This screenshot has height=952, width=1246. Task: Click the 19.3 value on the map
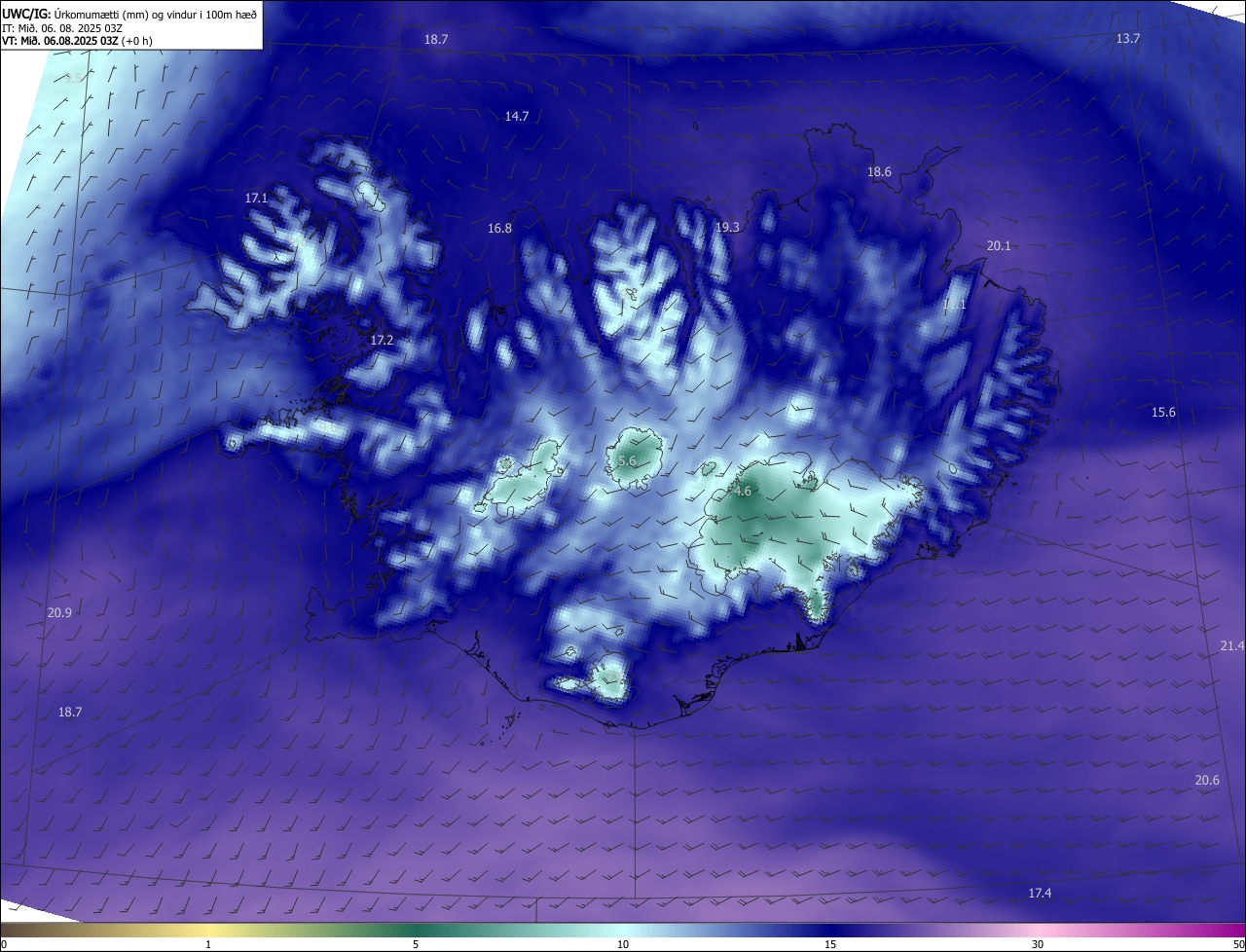point(727,227)
